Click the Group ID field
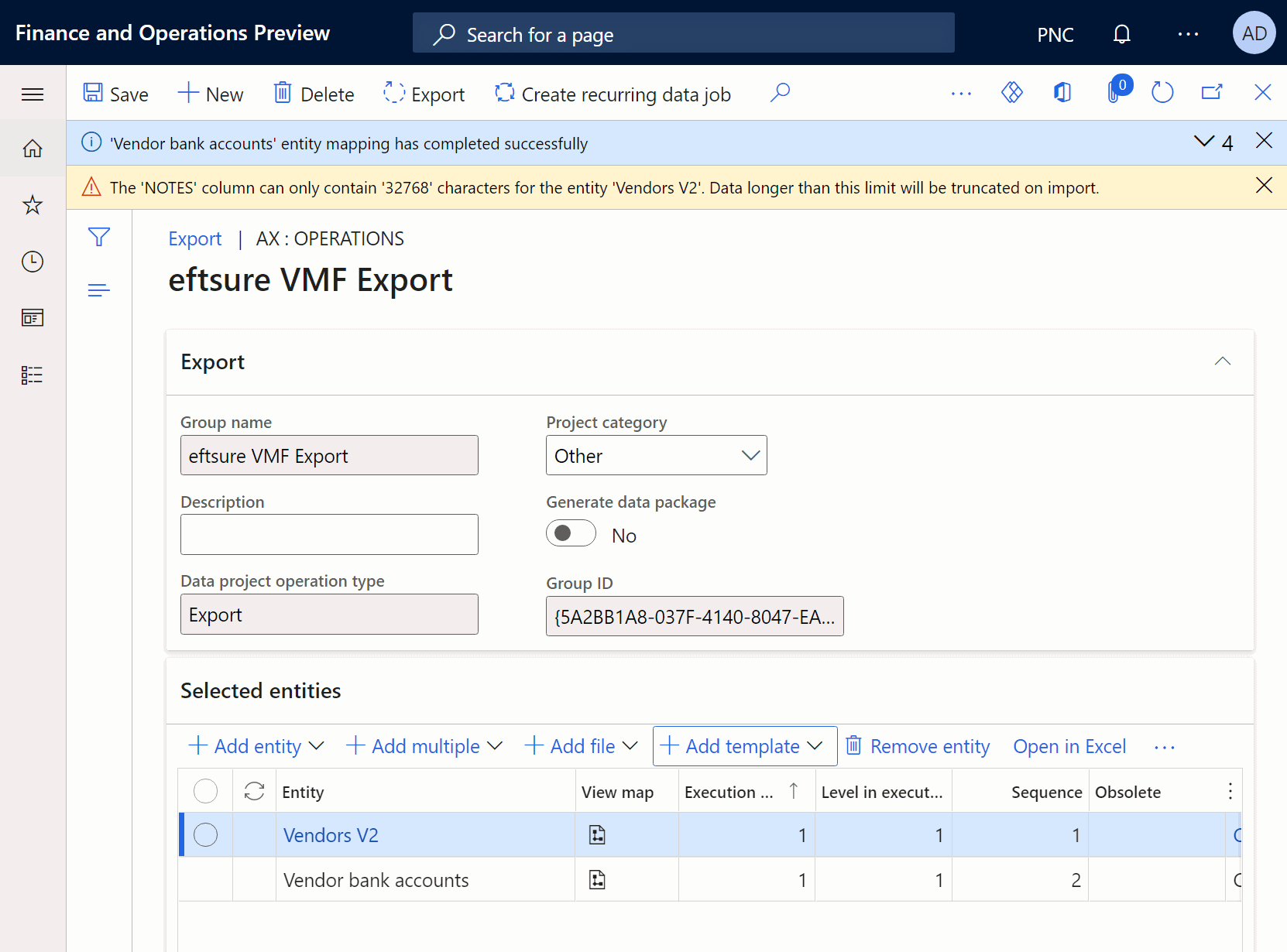The image size is (1287, 952). (x=695, y=616)
